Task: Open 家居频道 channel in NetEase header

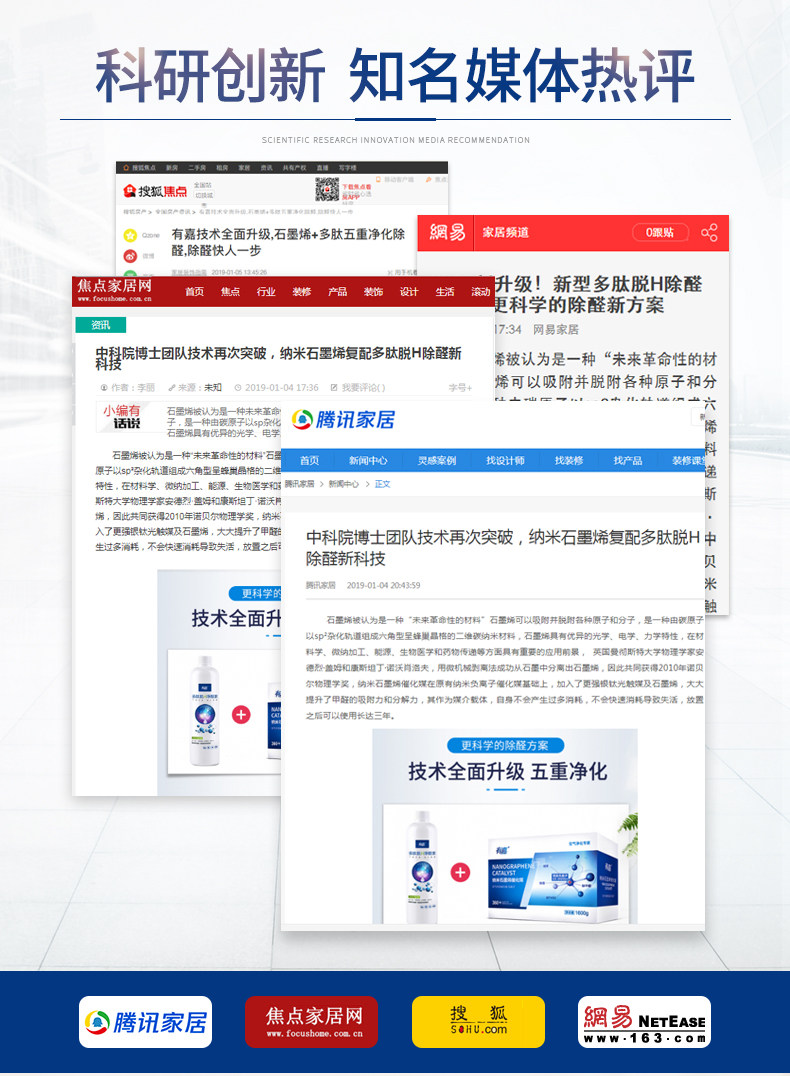Action: (x=505, y=233)
